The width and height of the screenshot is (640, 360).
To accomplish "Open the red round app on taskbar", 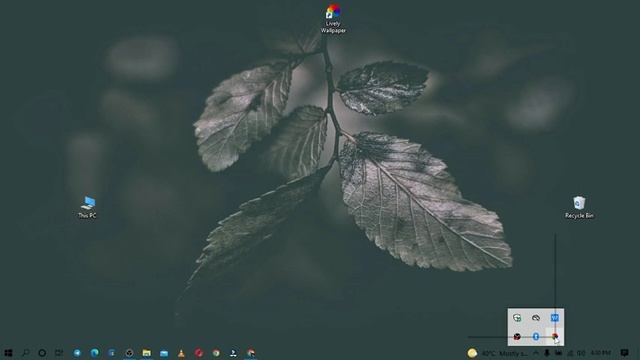I will click(x=199, y=353).
